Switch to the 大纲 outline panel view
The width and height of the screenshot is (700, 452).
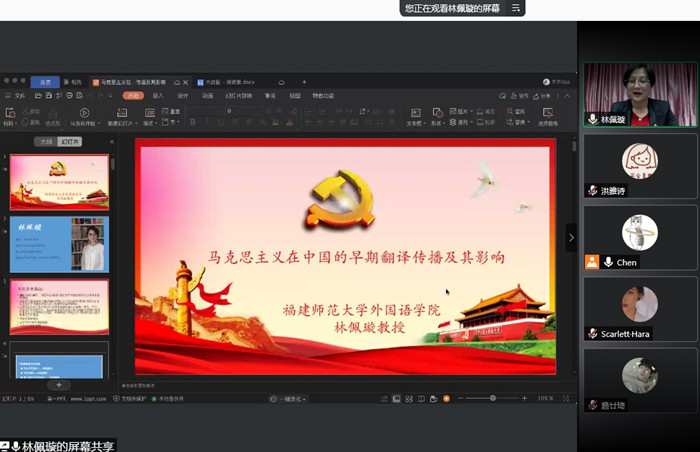46,142
